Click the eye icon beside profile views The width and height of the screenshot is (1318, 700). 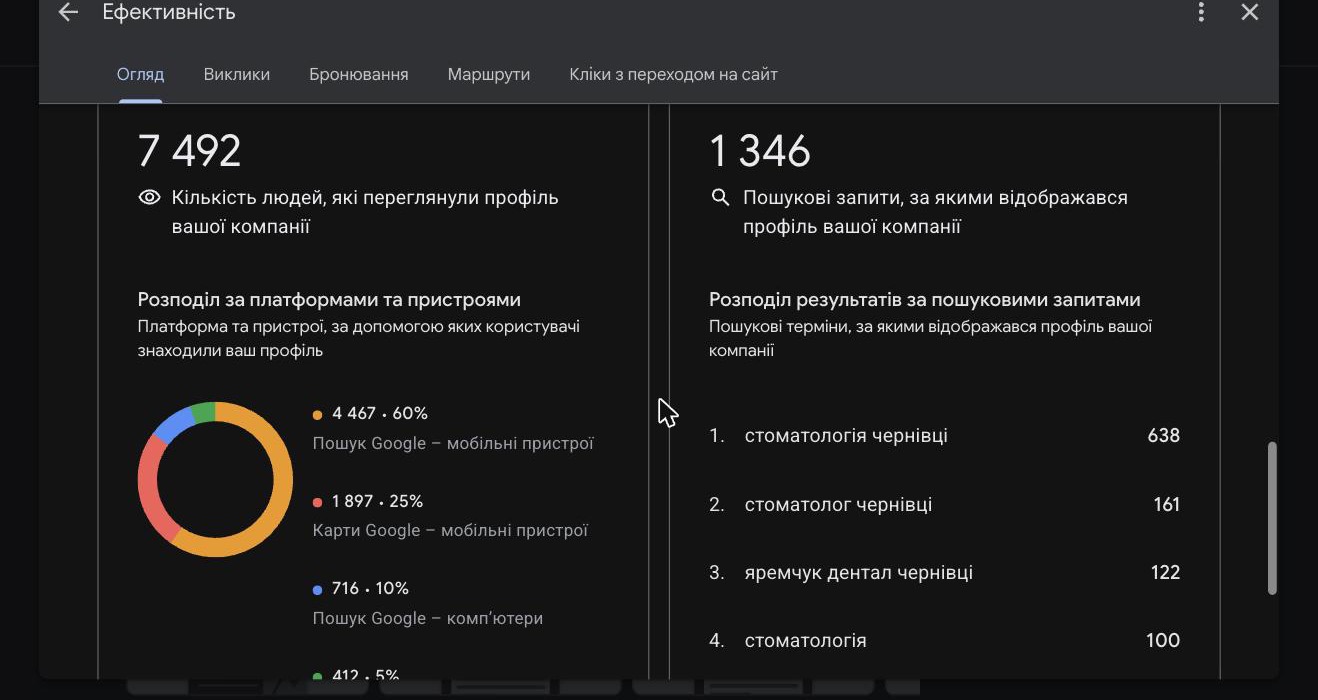149,198
